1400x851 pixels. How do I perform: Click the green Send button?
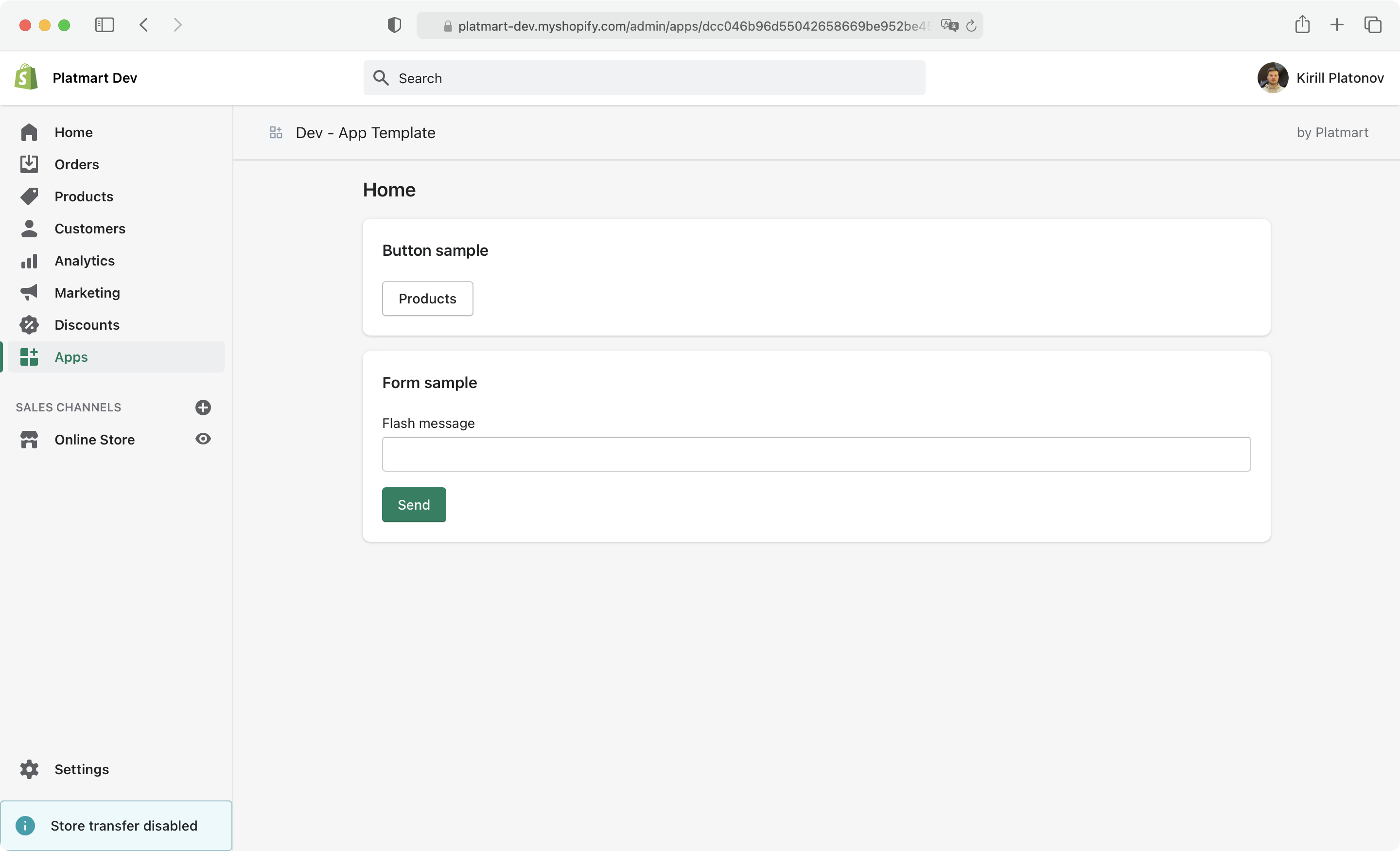click(x=414, y=505)
